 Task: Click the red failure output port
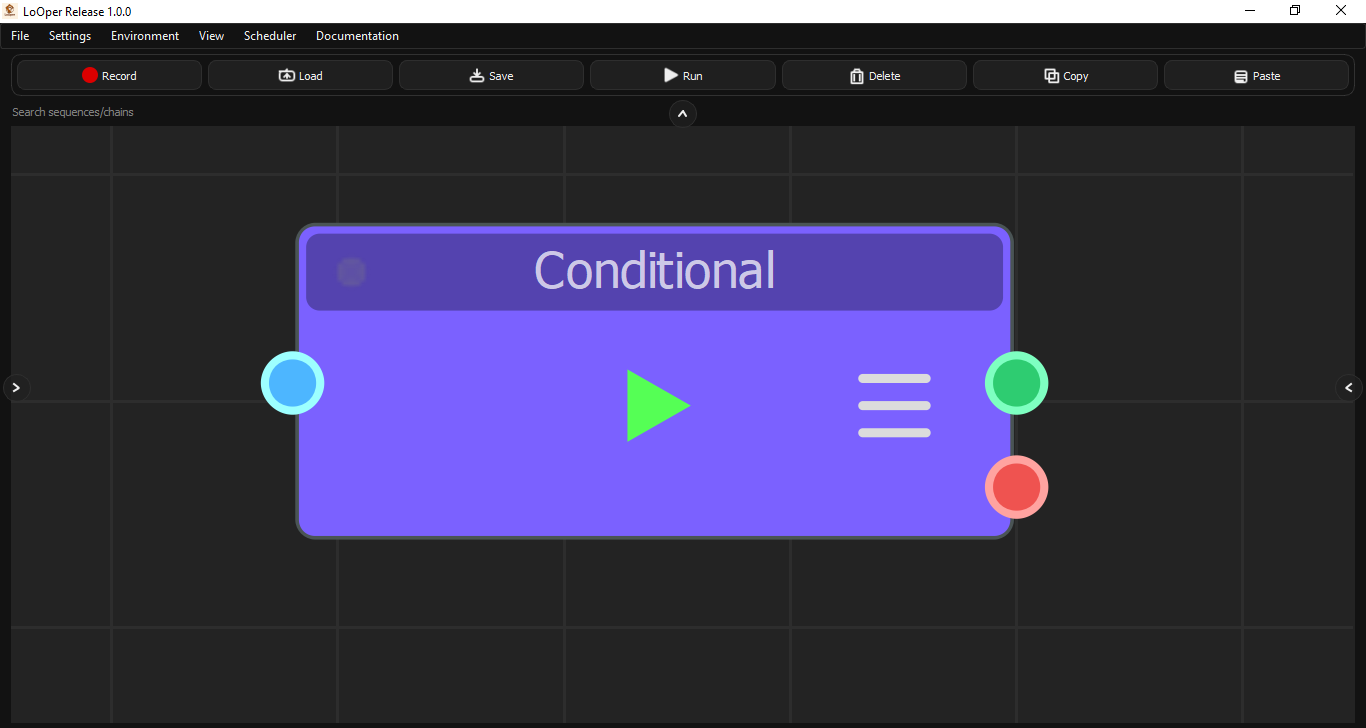click(1016, 487)
